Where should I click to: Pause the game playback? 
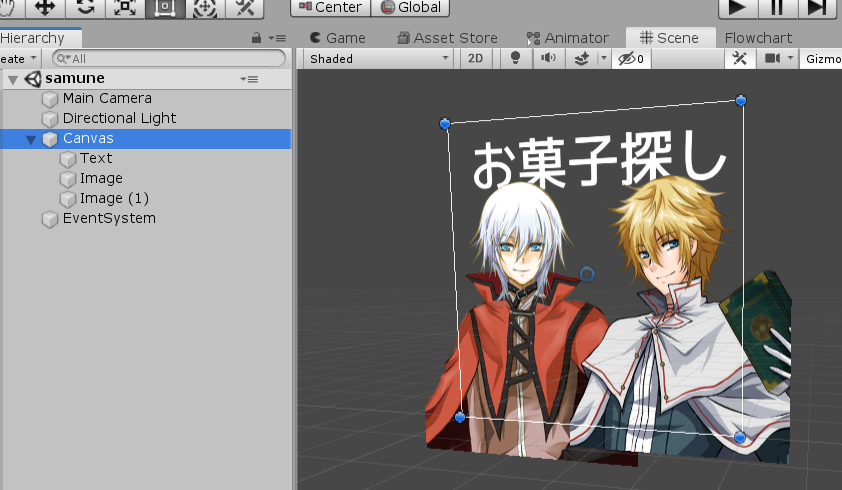point(778,8)
